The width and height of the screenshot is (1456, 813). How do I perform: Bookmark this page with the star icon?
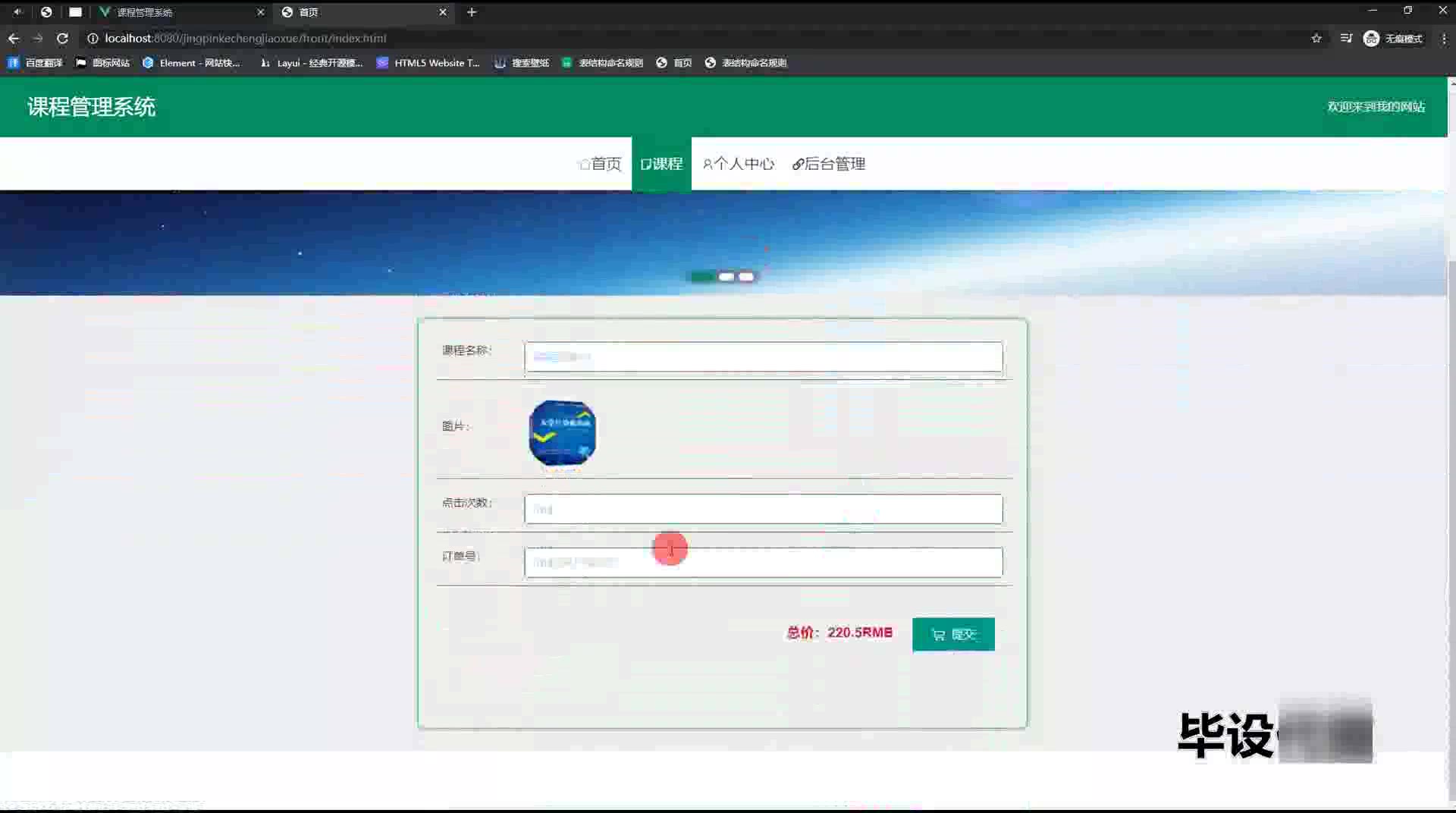click(1316, 38)
